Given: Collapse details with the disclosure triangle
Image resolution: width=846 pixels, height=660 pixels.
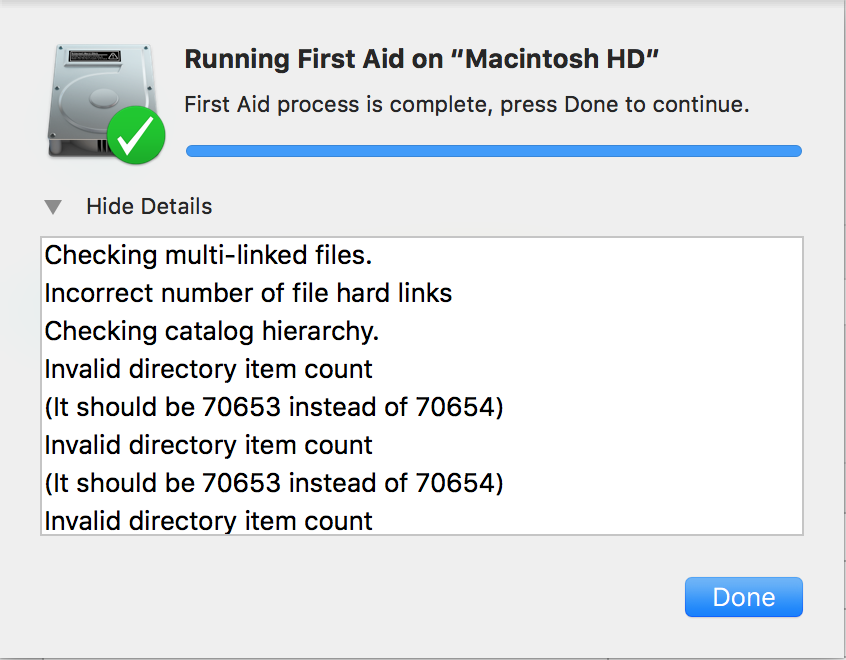Looking at the screenshot, I should click(x=53, y=207).
